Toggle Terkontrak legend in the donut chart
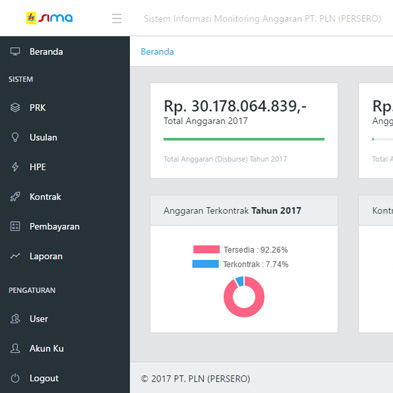Screen dimensions: 393x393 tap(240, 264)
